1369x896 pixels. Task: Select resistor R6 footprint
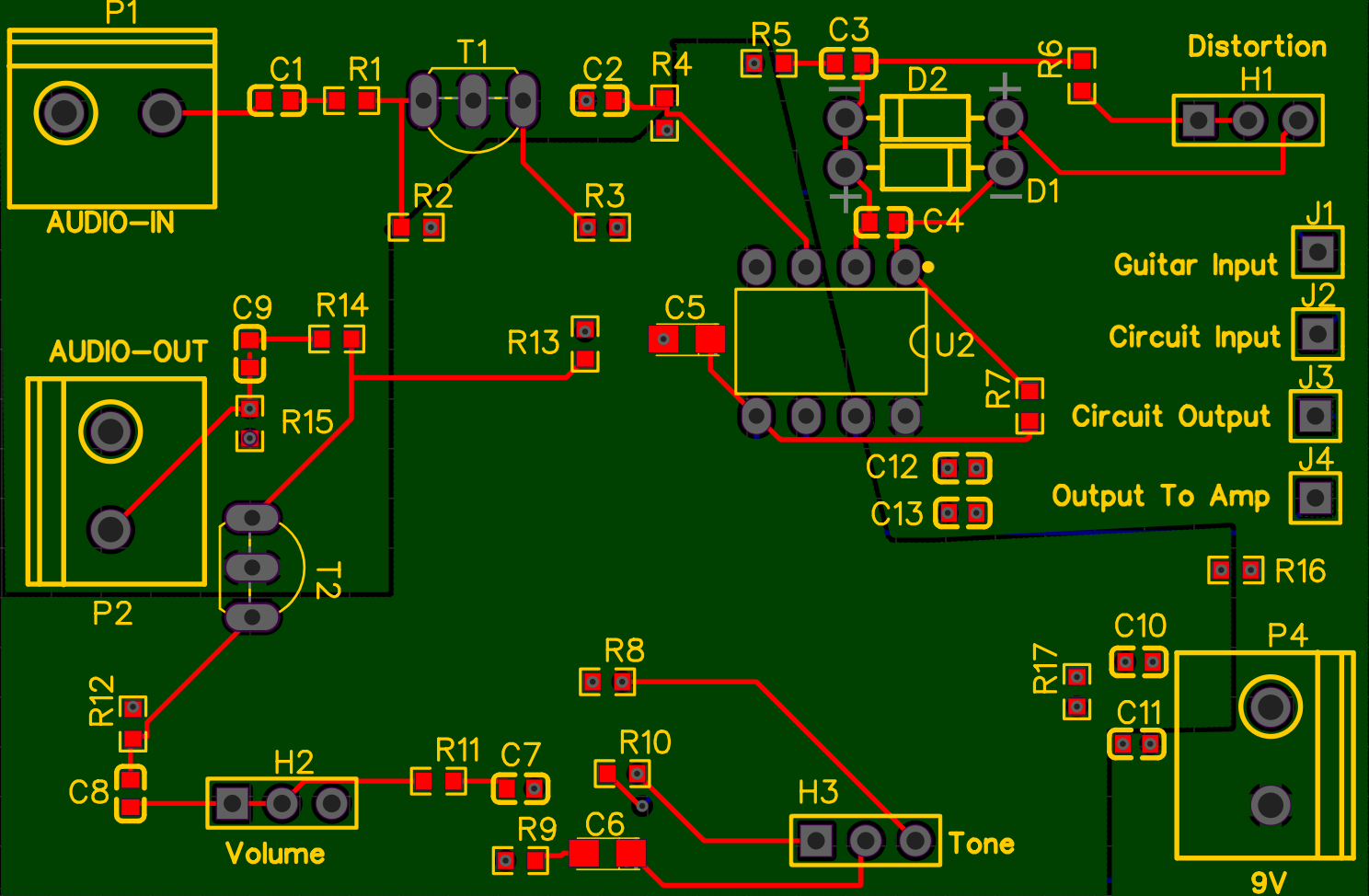(1082, 76)
